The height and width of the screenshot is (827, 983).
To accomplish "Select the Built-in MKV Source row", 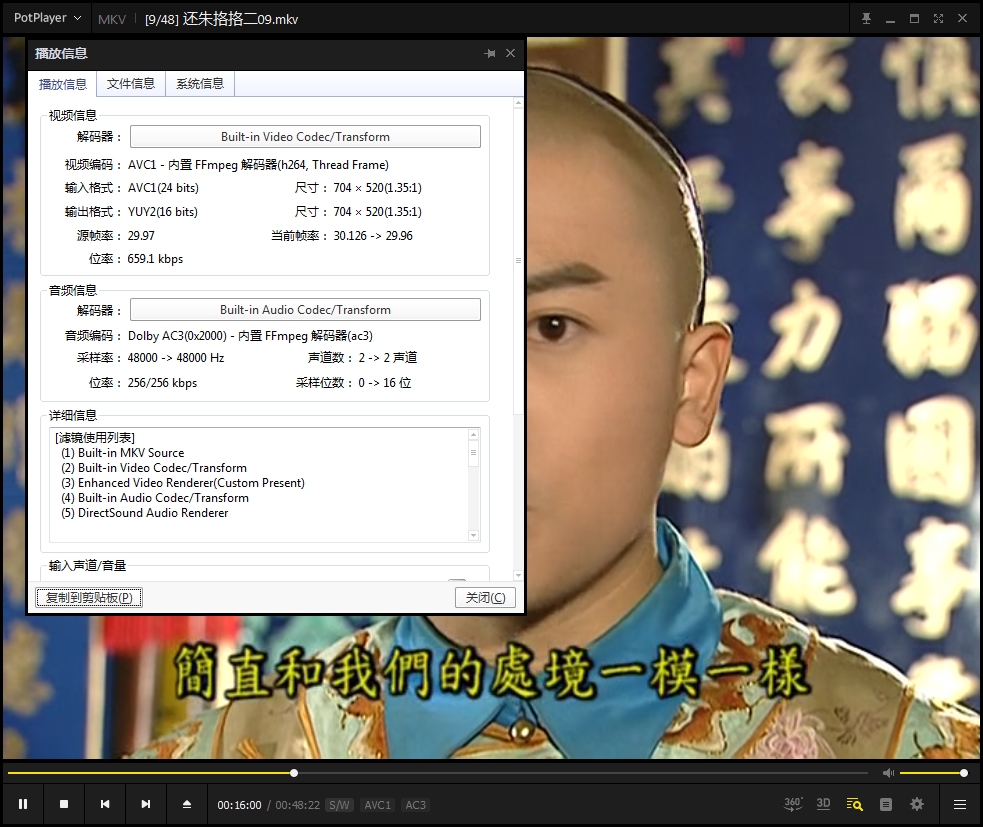I will [123, 453].
